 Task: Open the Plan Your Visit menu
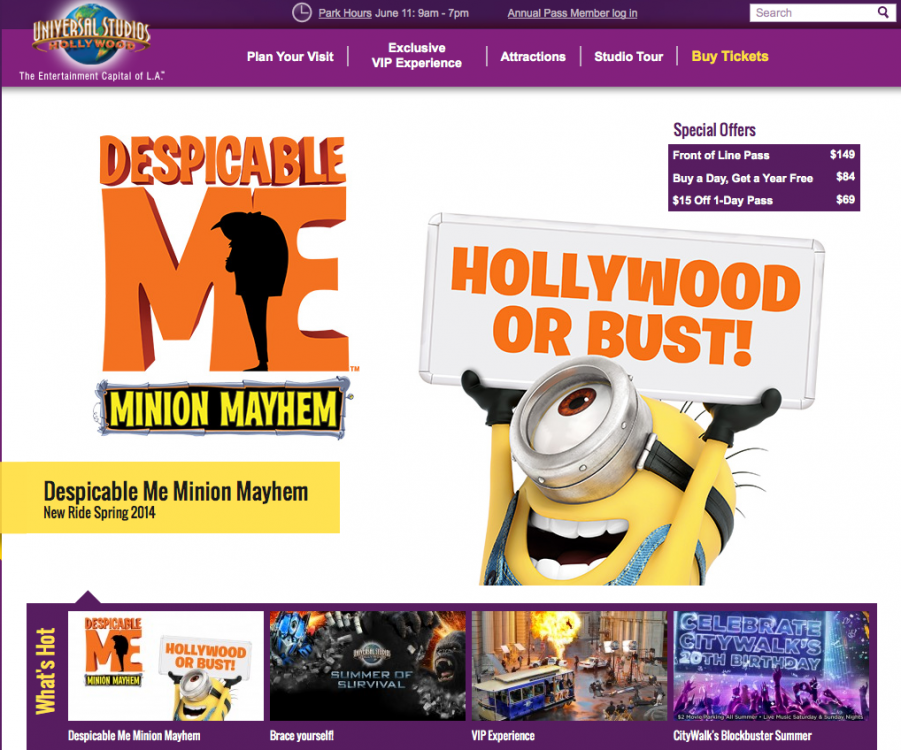click(x=290, y=57)
